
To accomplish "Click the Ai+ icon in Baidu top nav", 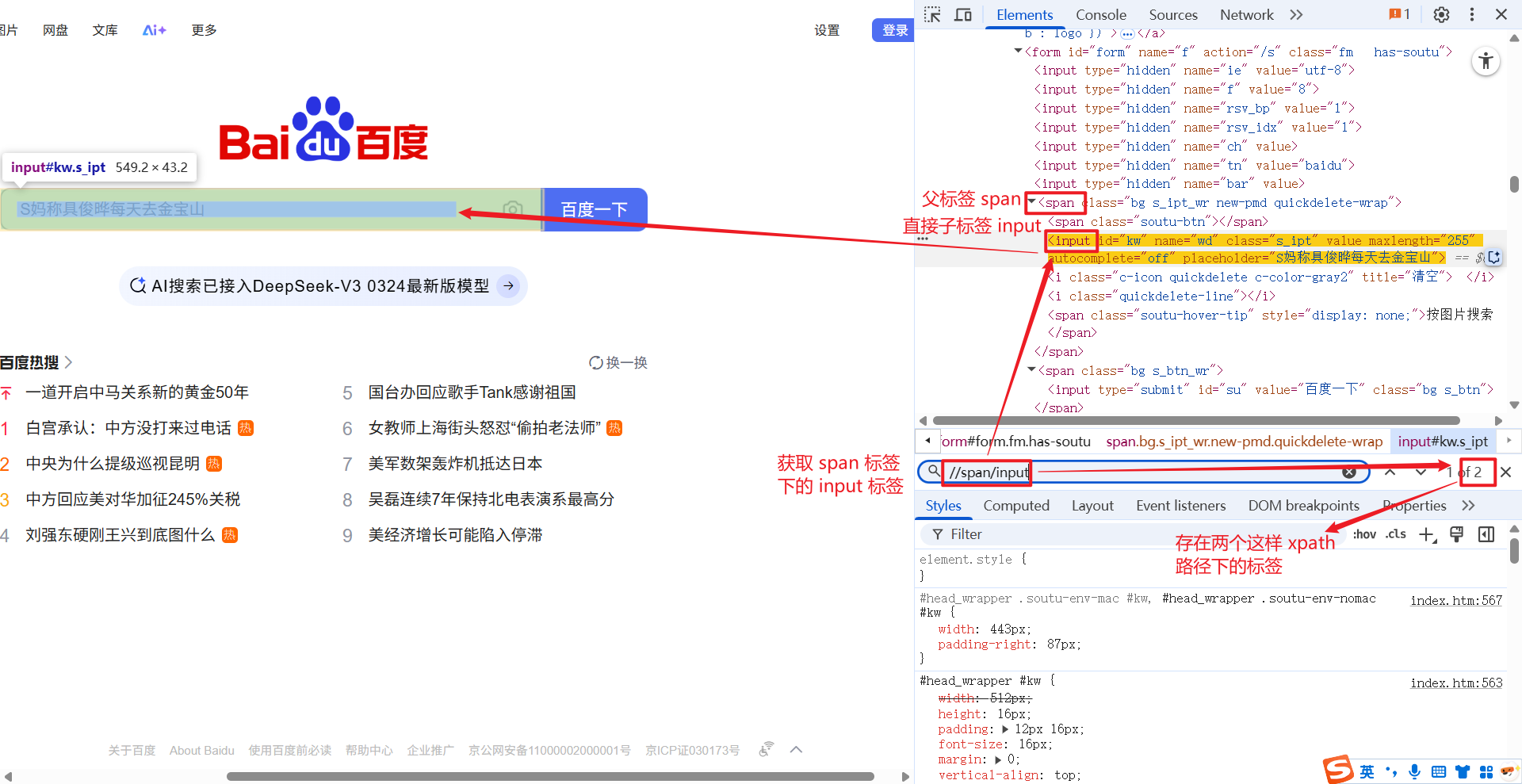I will (155, 30).
